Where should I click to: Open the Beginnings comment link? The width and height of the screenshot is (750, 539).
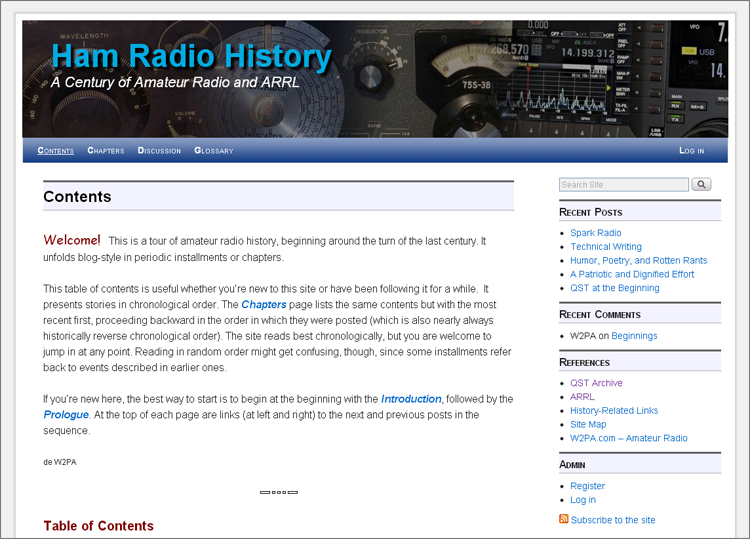pos(634,336)
